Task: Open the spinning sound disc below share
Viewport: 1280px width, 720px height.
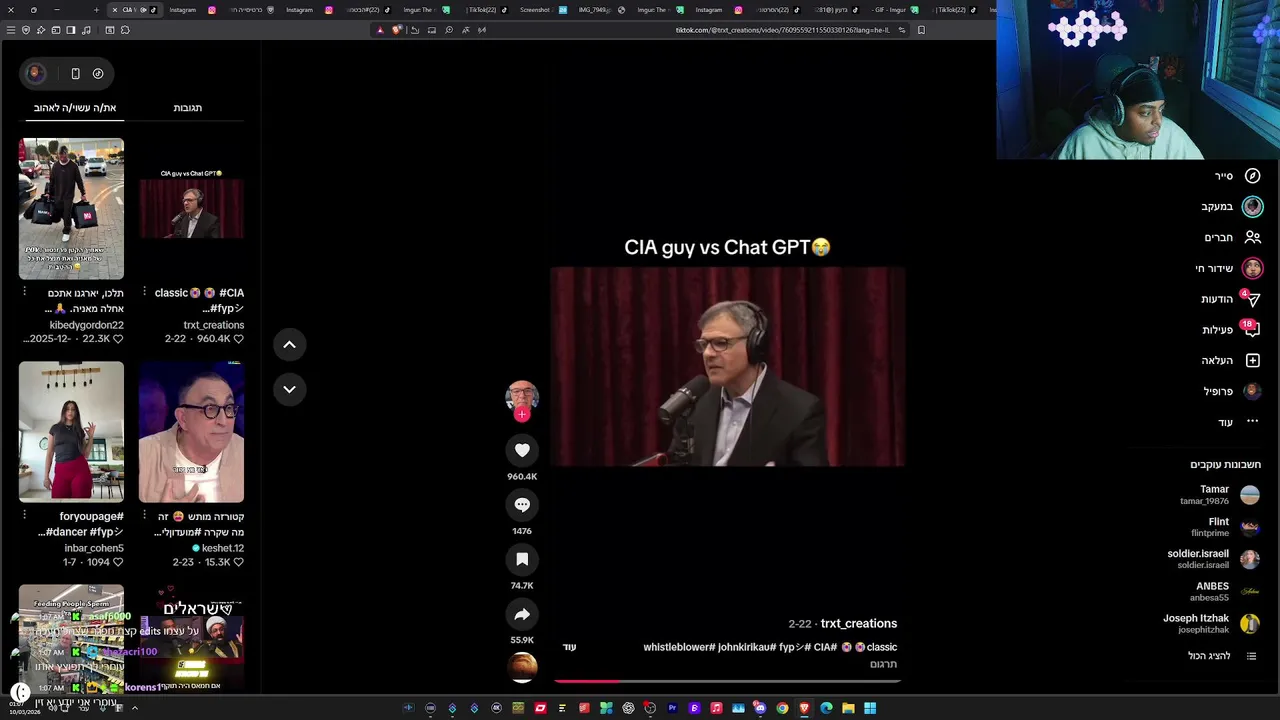Action: click(522, 666)
